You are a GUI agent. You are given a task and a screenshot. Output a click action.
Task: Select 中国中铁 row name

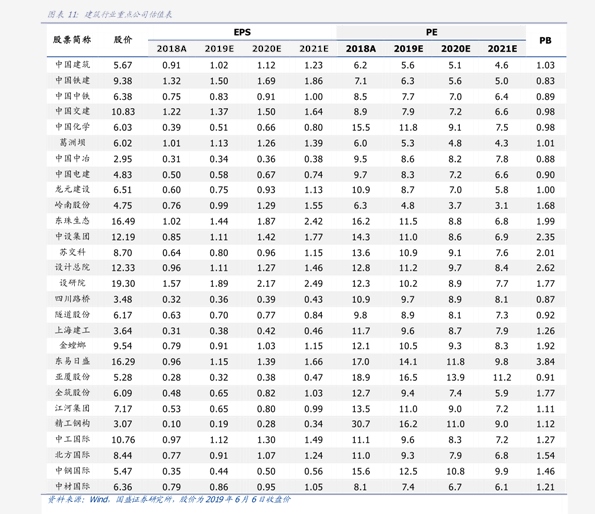tap(72, 96)
